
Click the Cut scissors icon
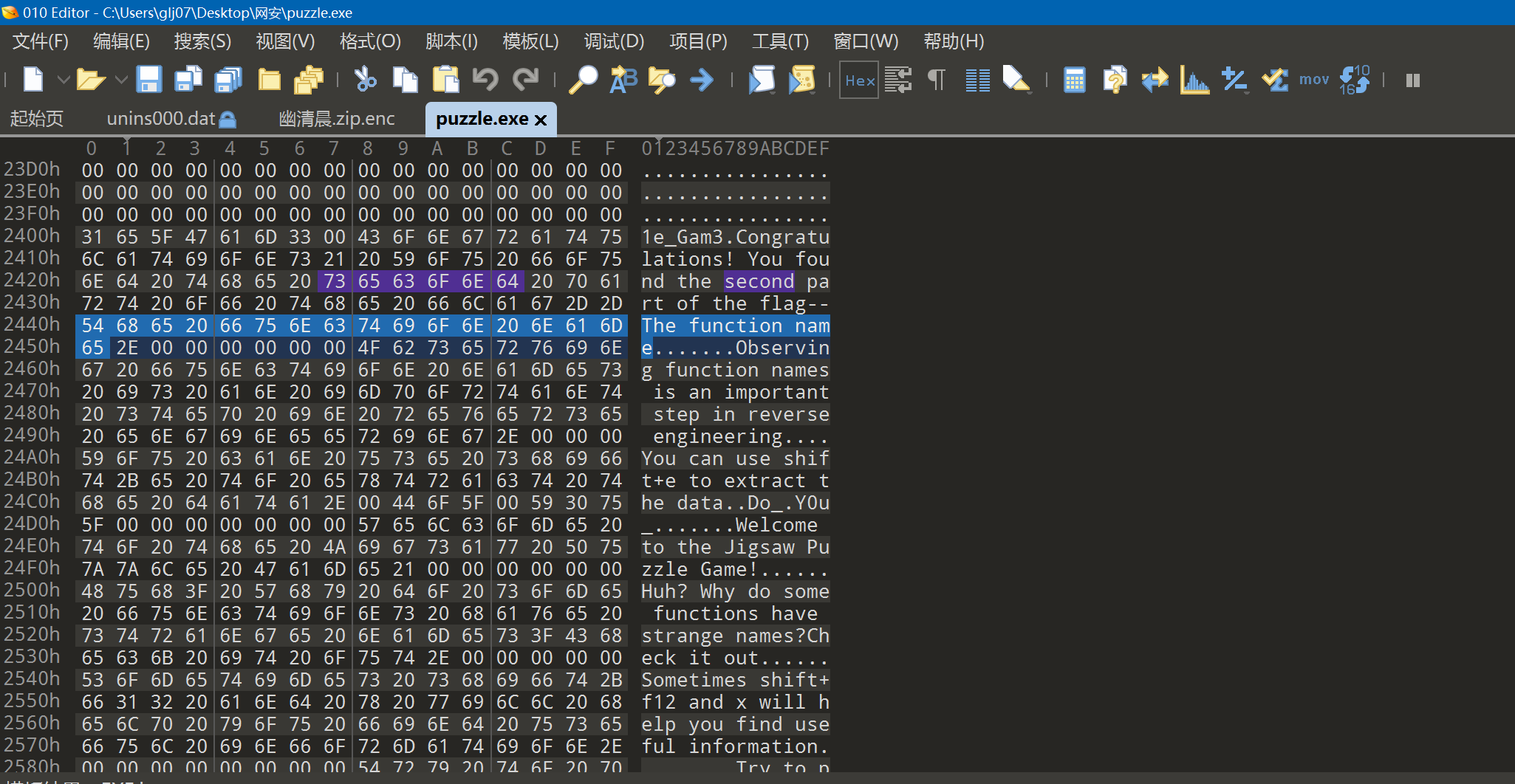[365, 80]
